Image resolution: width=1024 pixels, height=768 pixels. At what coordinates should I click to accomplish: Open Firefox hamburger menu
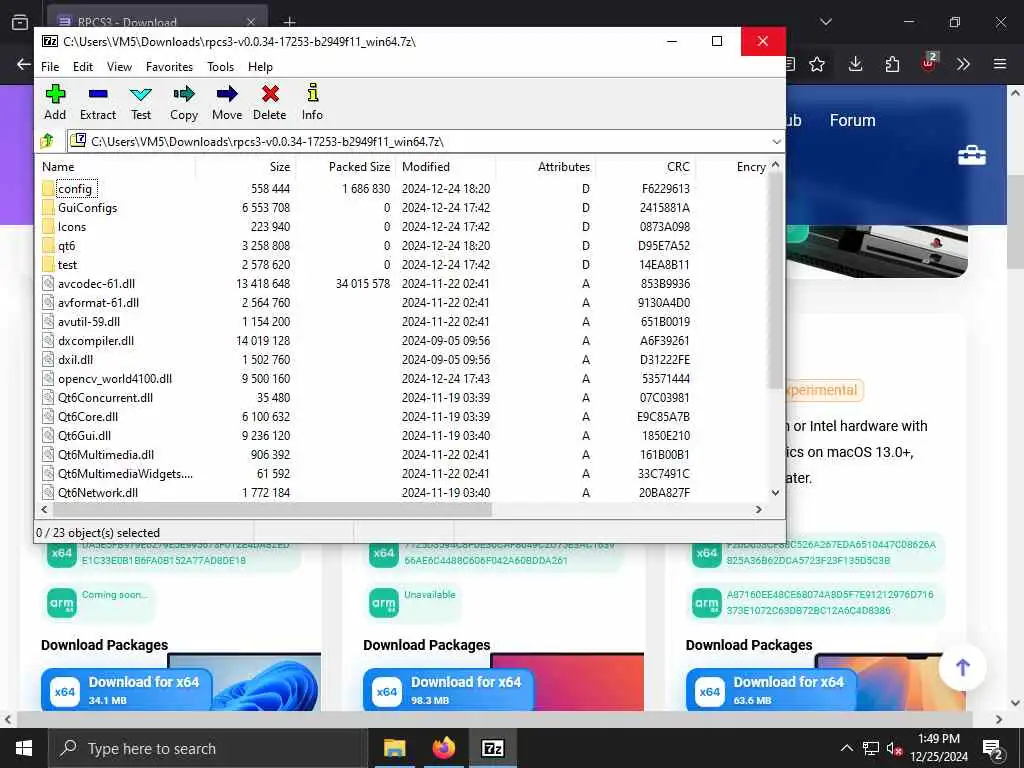coord(1000,64)
